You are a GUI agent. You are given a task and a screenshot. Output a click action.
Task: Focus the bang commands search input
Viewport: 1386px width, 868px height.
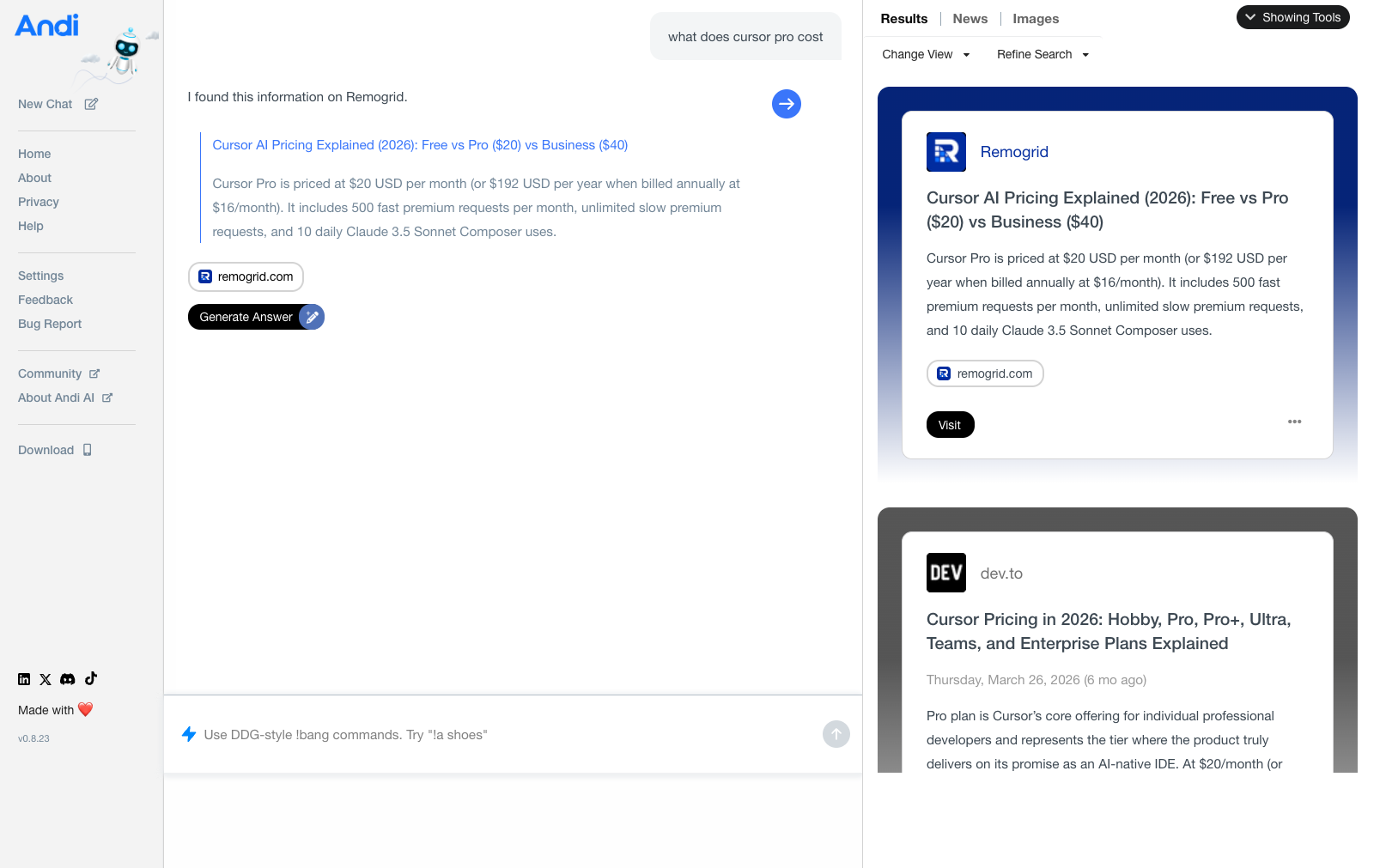point(507,735)
